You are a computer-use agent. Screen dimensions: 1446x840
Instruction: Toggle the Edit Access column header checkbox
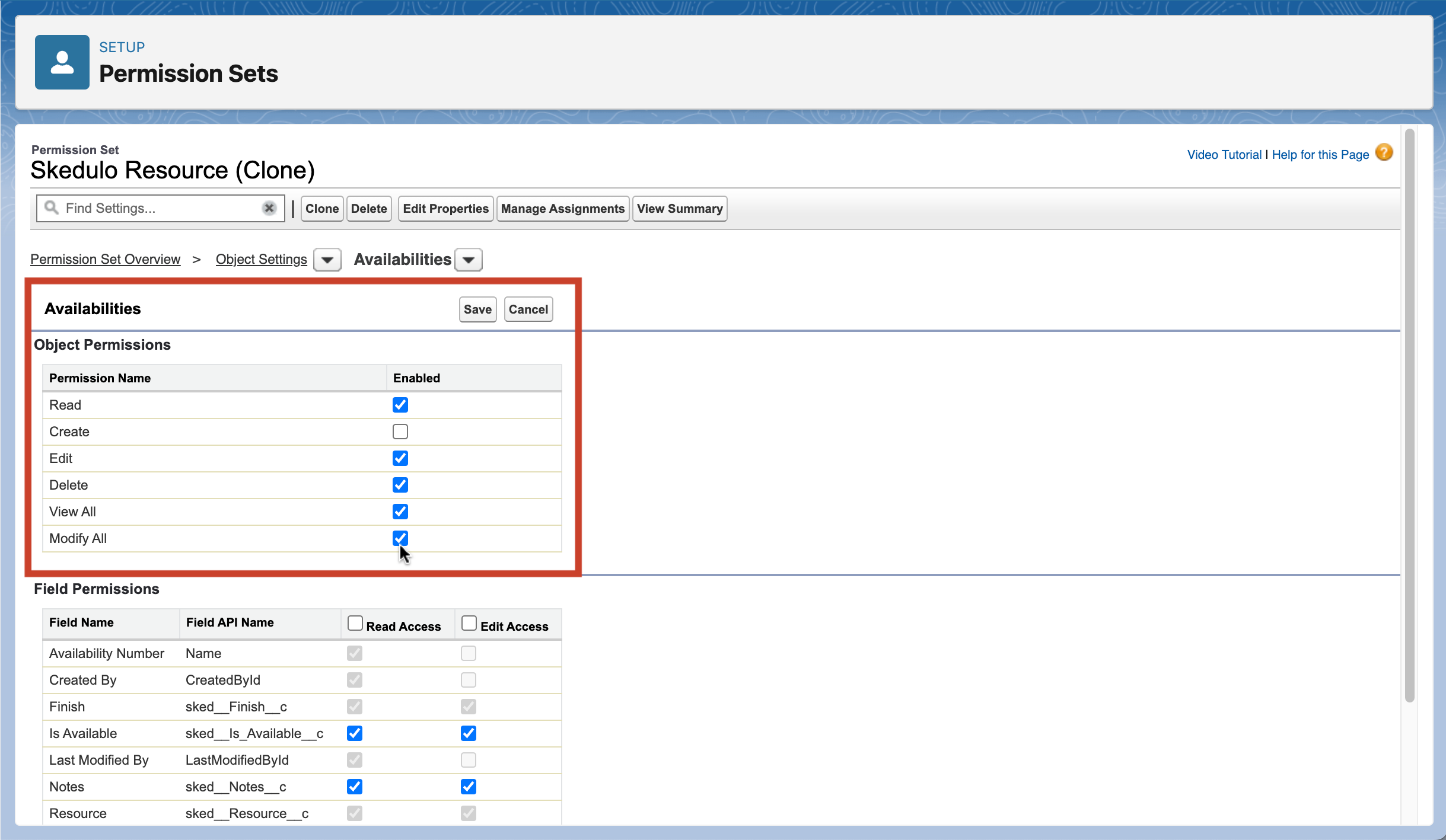point(469,622)
